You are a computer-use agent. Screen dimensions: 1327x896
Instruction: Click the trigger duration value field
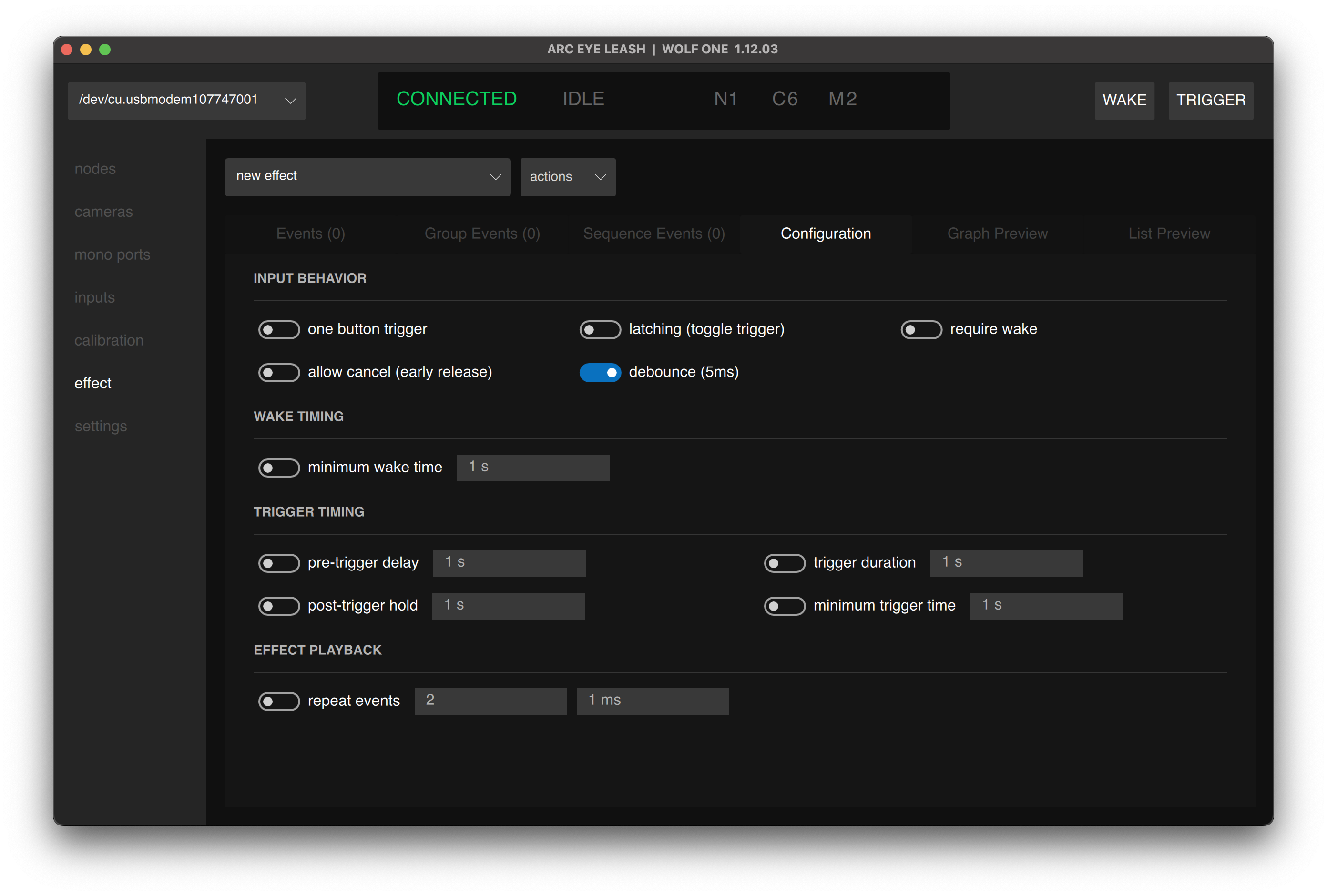(1006, 563)
